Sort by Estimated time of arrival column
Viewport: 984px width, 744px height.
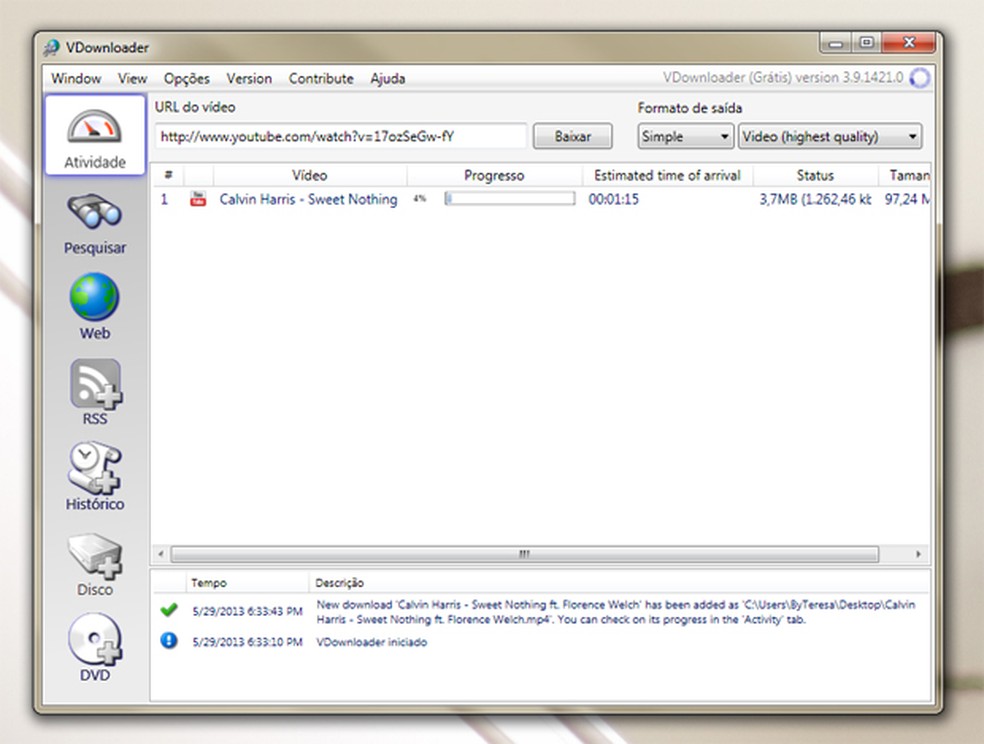(x=667, y=175)
